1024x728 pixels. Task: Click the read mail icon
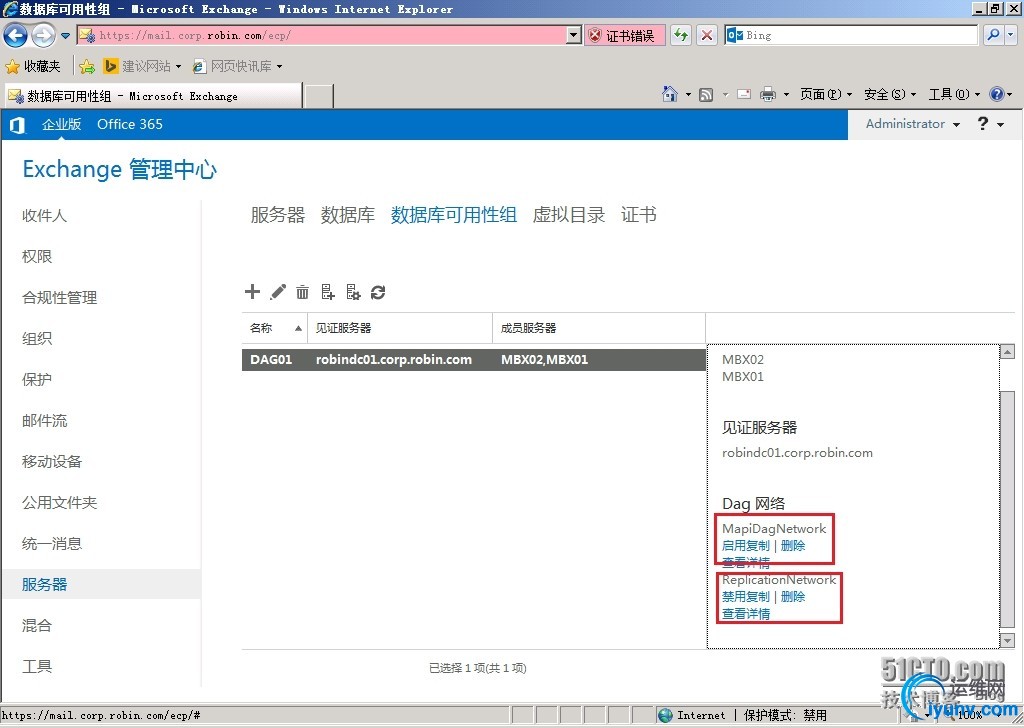coord(744,95)
